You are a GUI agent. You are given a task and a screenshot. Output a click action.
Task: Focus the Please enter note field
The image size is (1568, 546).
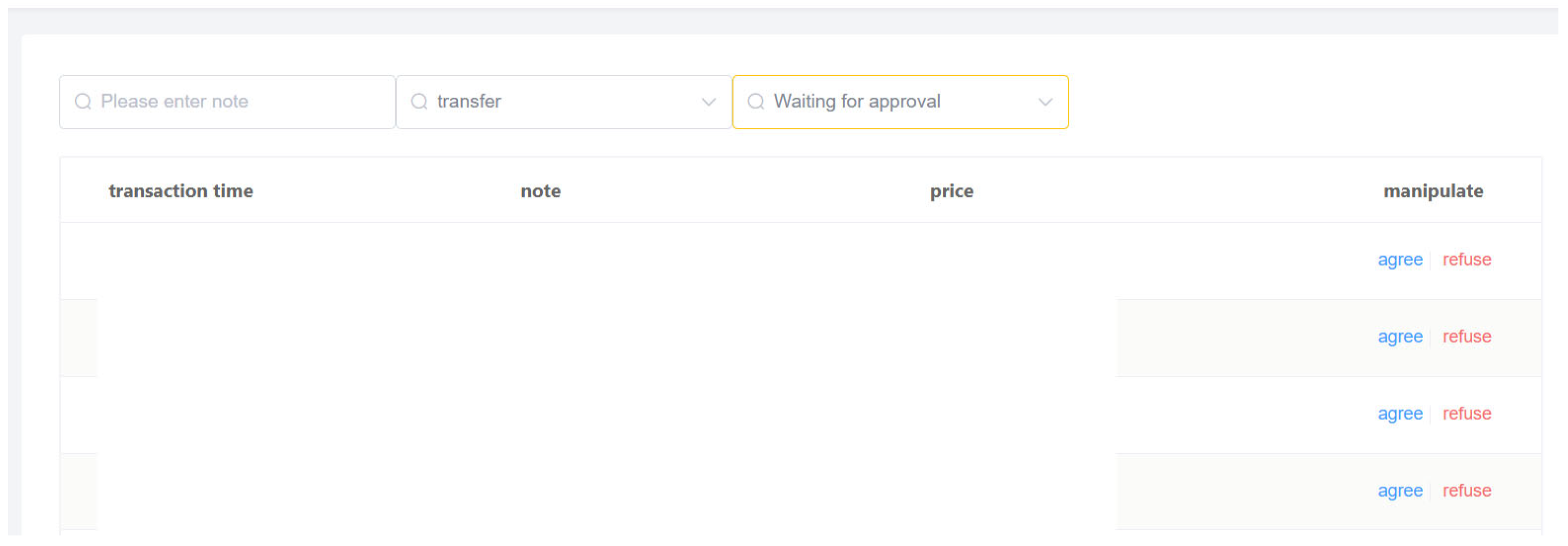(227, 102)
